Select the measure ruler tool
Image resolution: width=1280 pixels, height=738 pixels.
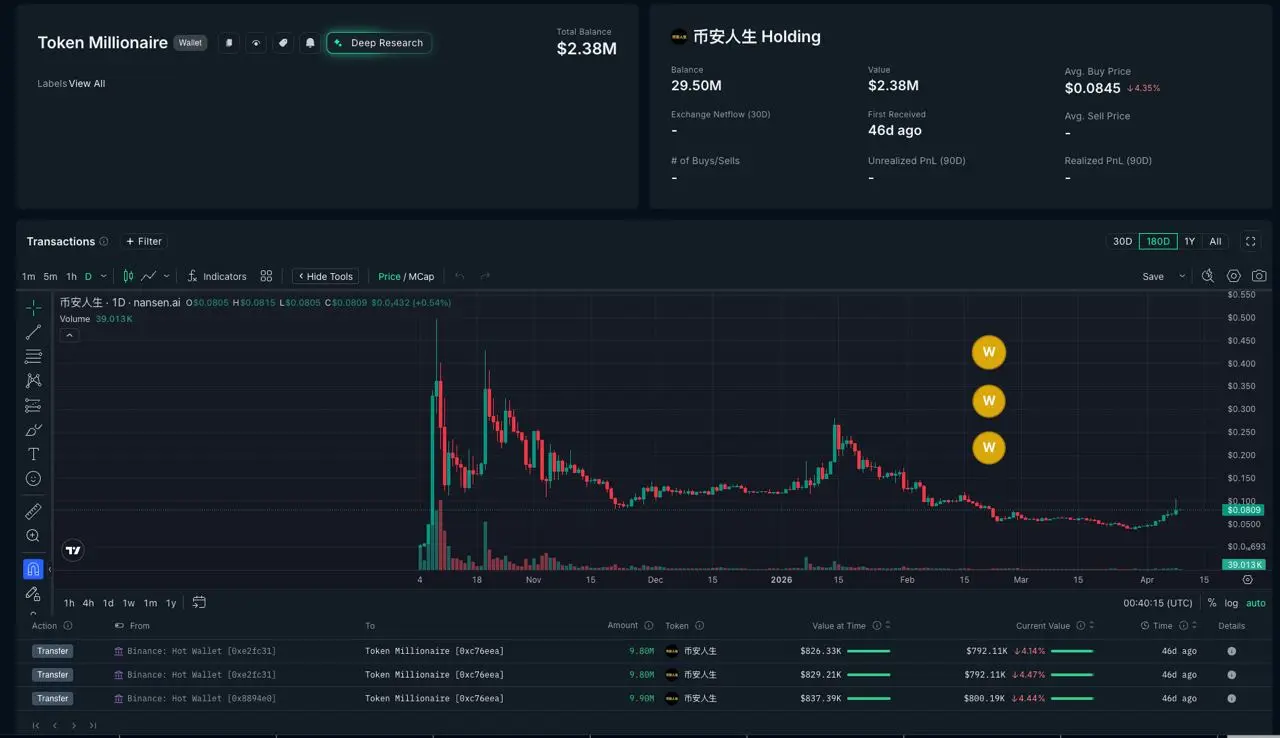pos(33,510)
